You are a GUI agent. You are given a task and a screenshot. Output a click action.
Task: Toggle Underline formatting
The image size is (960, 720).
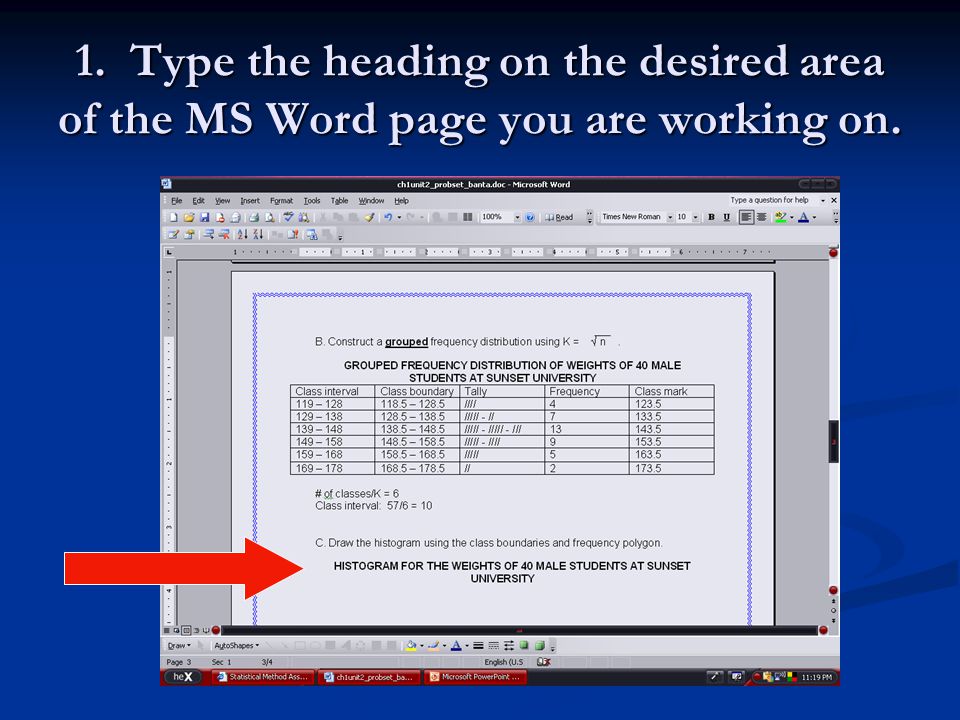point(727,217)
